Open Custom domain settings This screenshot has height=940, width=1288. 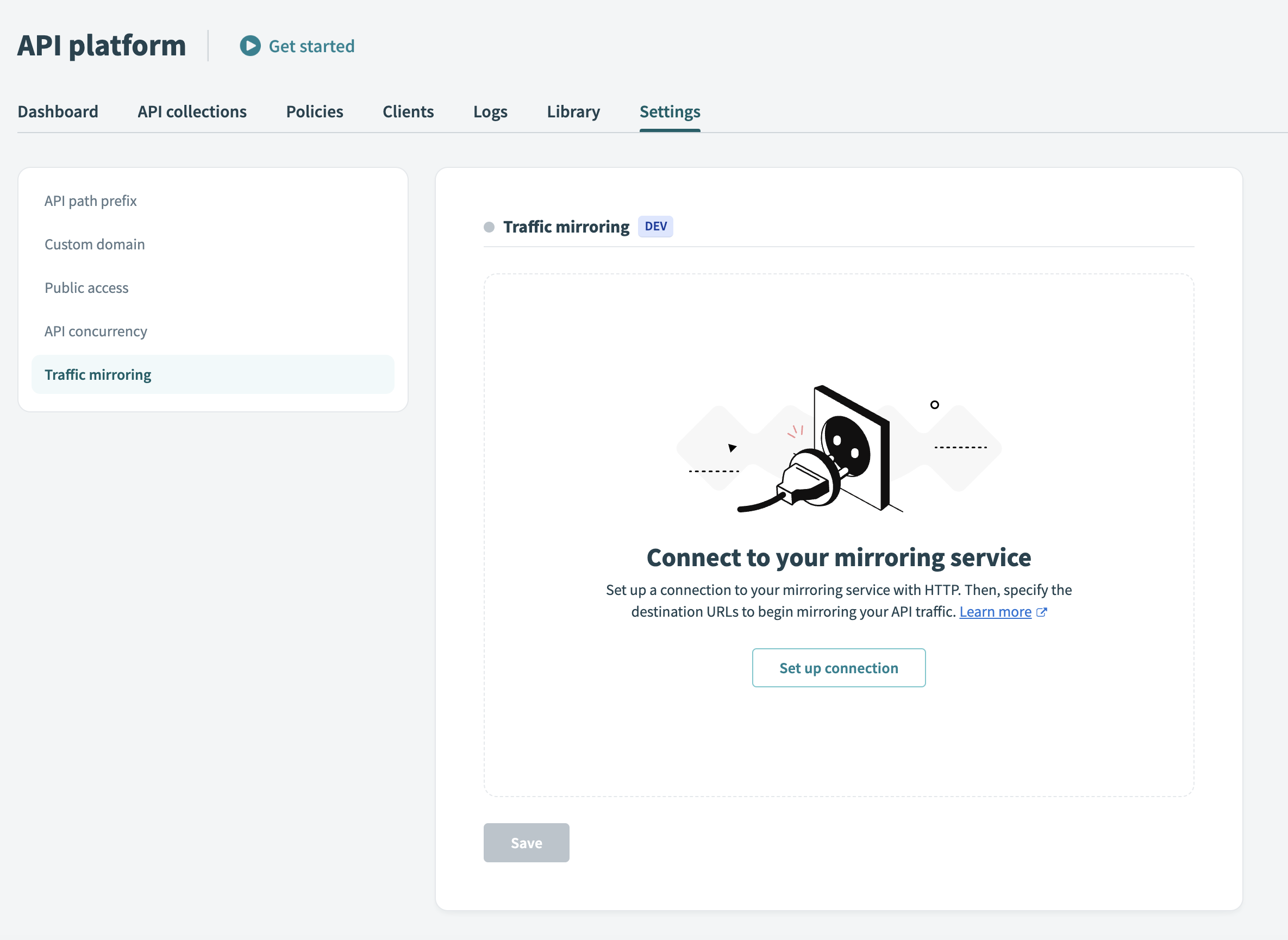pos(95,244)
